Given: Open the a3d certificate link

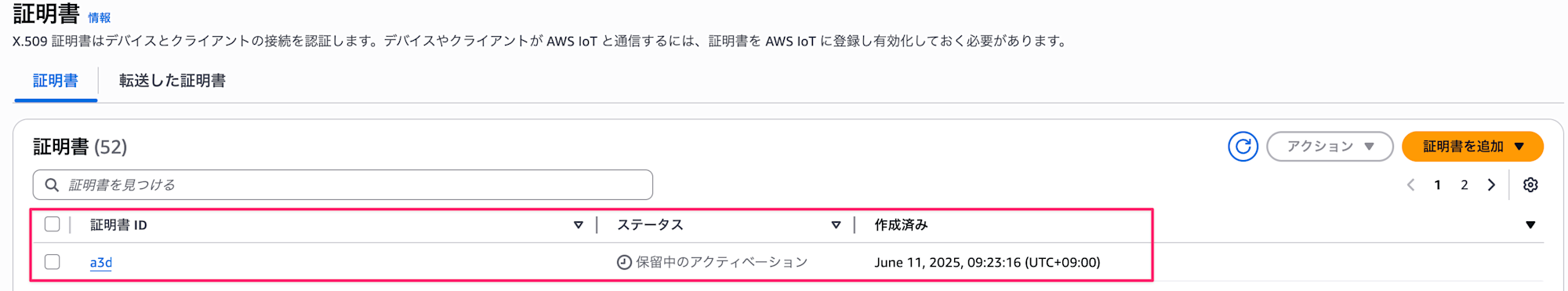Looking at the screenshot, I should 101,263.
